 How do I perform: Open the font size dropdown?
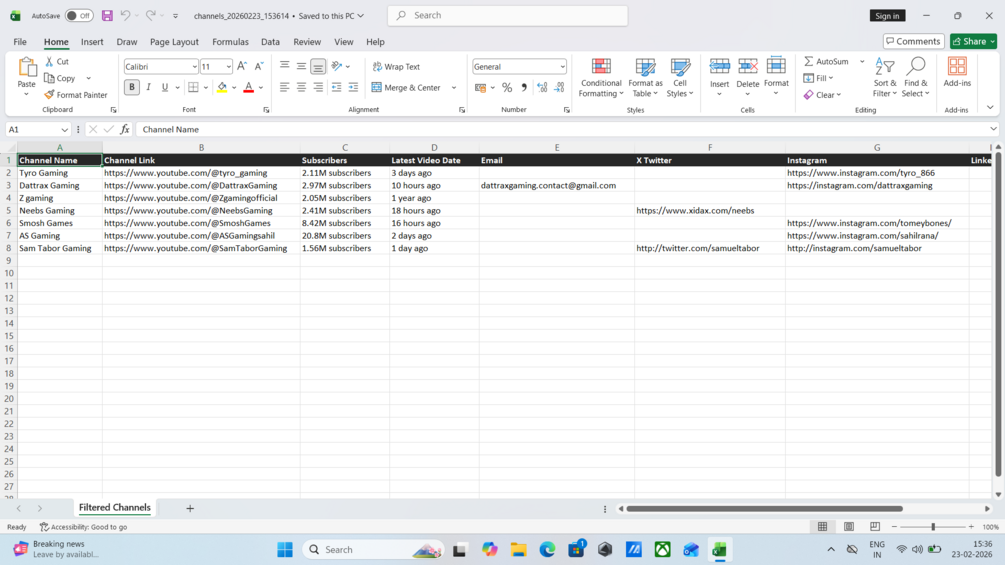(x=228, y=67)
